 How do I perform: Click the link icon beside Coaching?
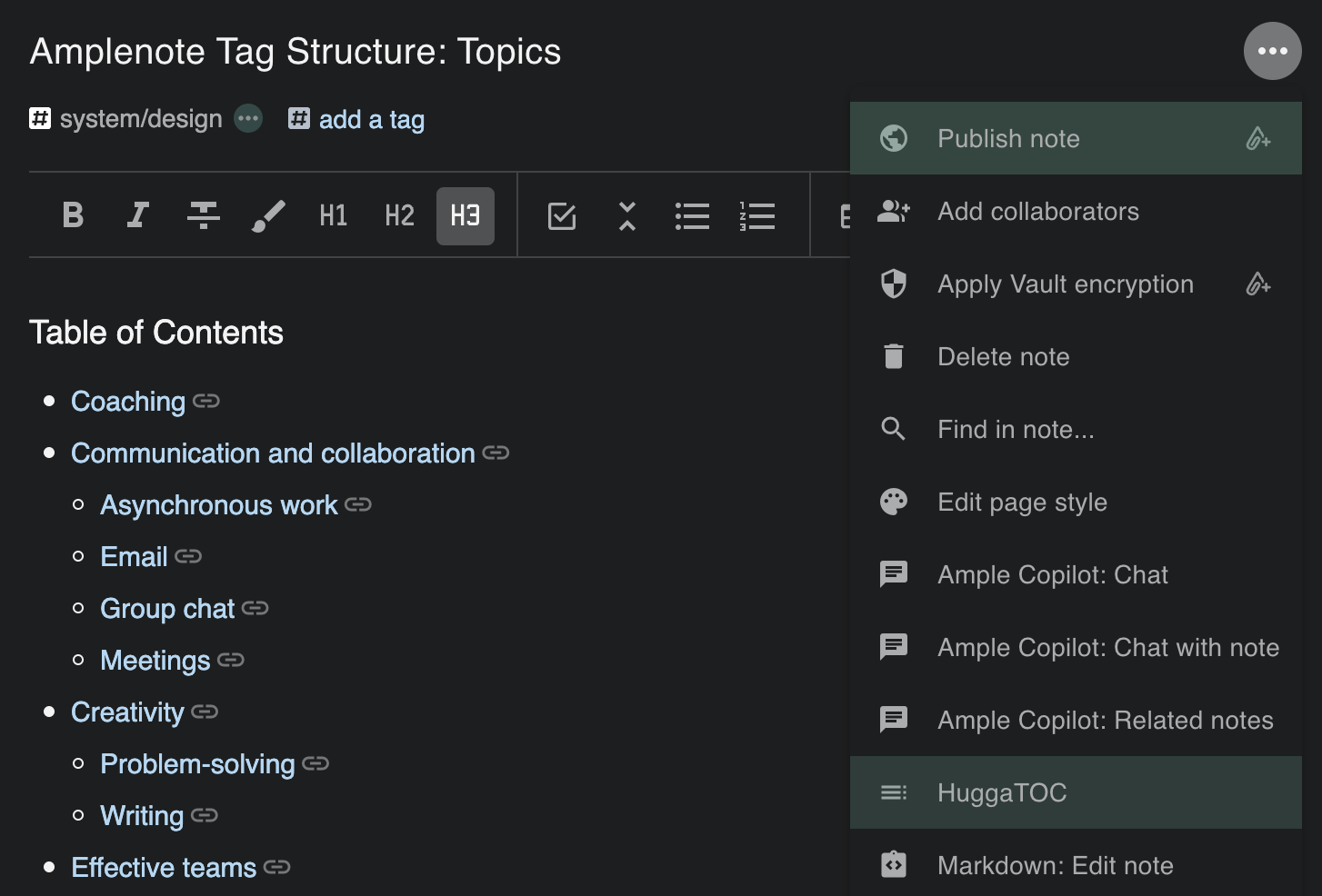[206, 401]
